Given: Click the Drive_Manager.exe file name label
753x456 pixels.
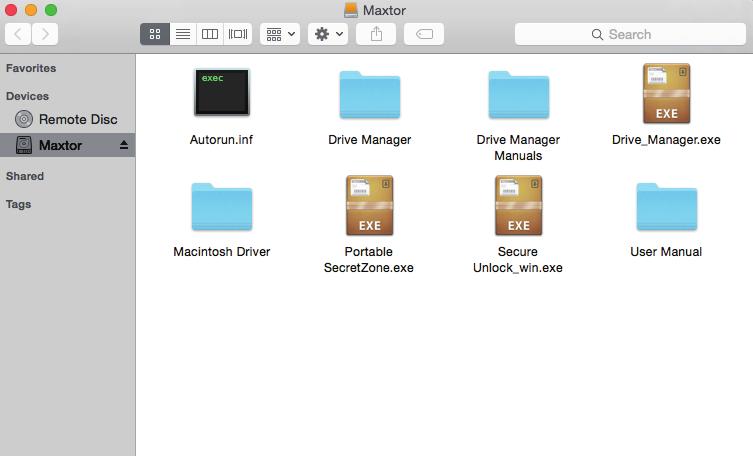Looking at the screenshot, I should [667, 140].
